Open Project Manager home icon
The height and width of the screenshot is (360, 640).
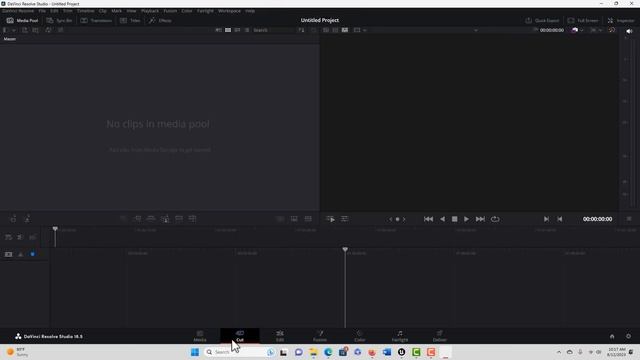point(612,336)
